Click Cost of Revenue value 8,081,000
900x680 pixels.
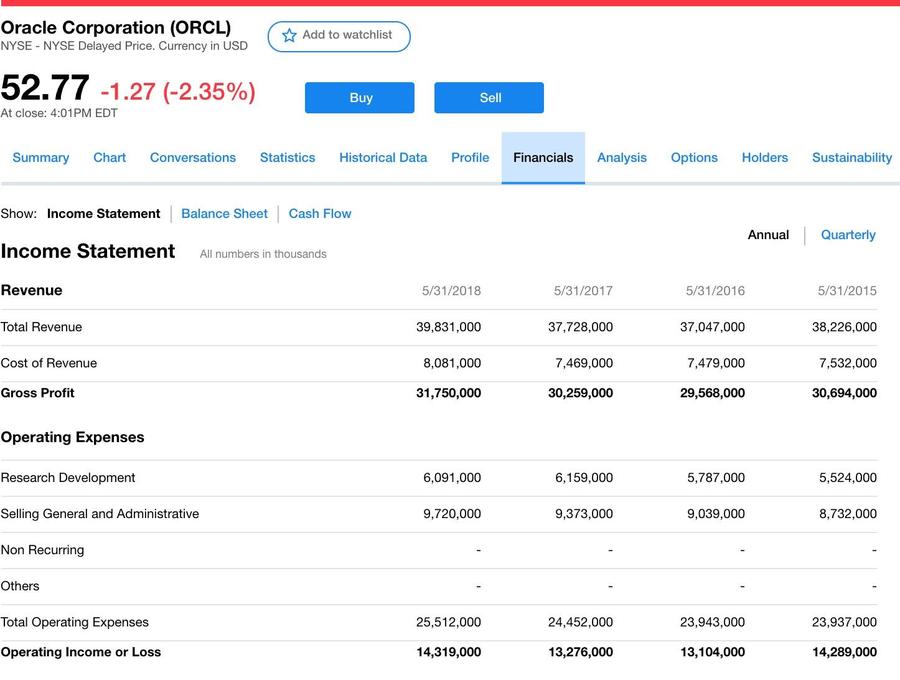[452, 363]
